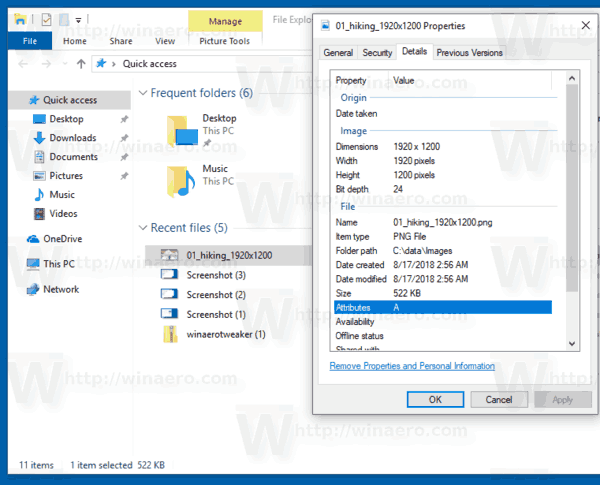
Task: Select the Screenshot (2) file
Action: point(216,295)
